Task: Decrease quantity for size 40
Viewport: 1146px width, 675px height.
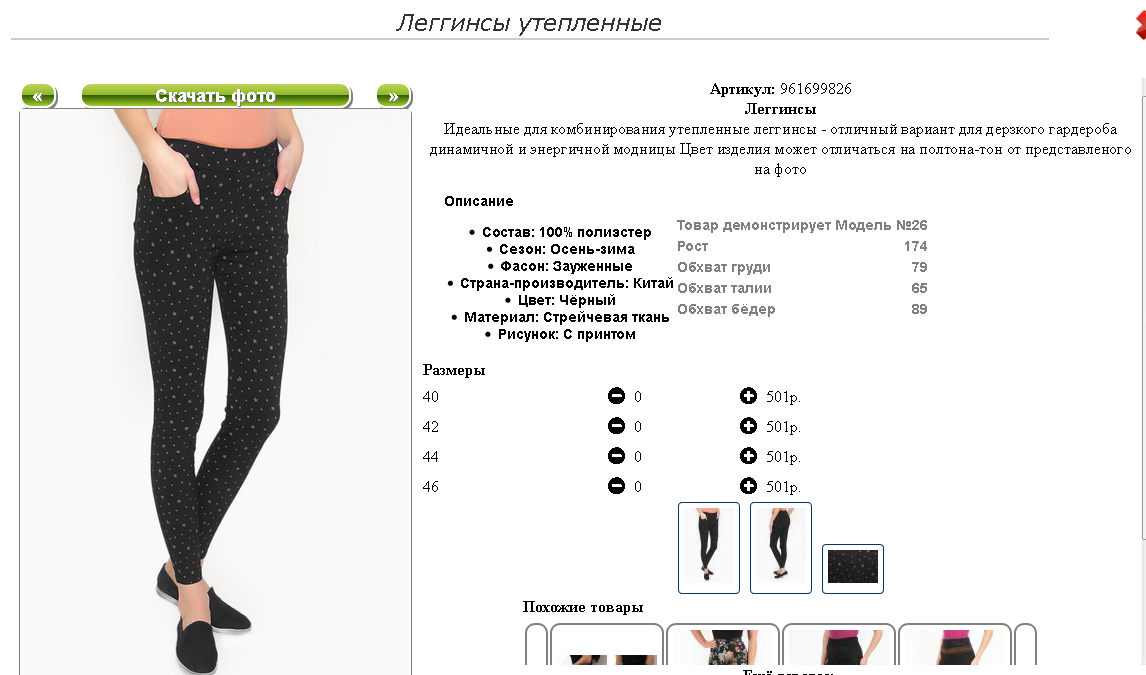Action: tap(616, 396)
